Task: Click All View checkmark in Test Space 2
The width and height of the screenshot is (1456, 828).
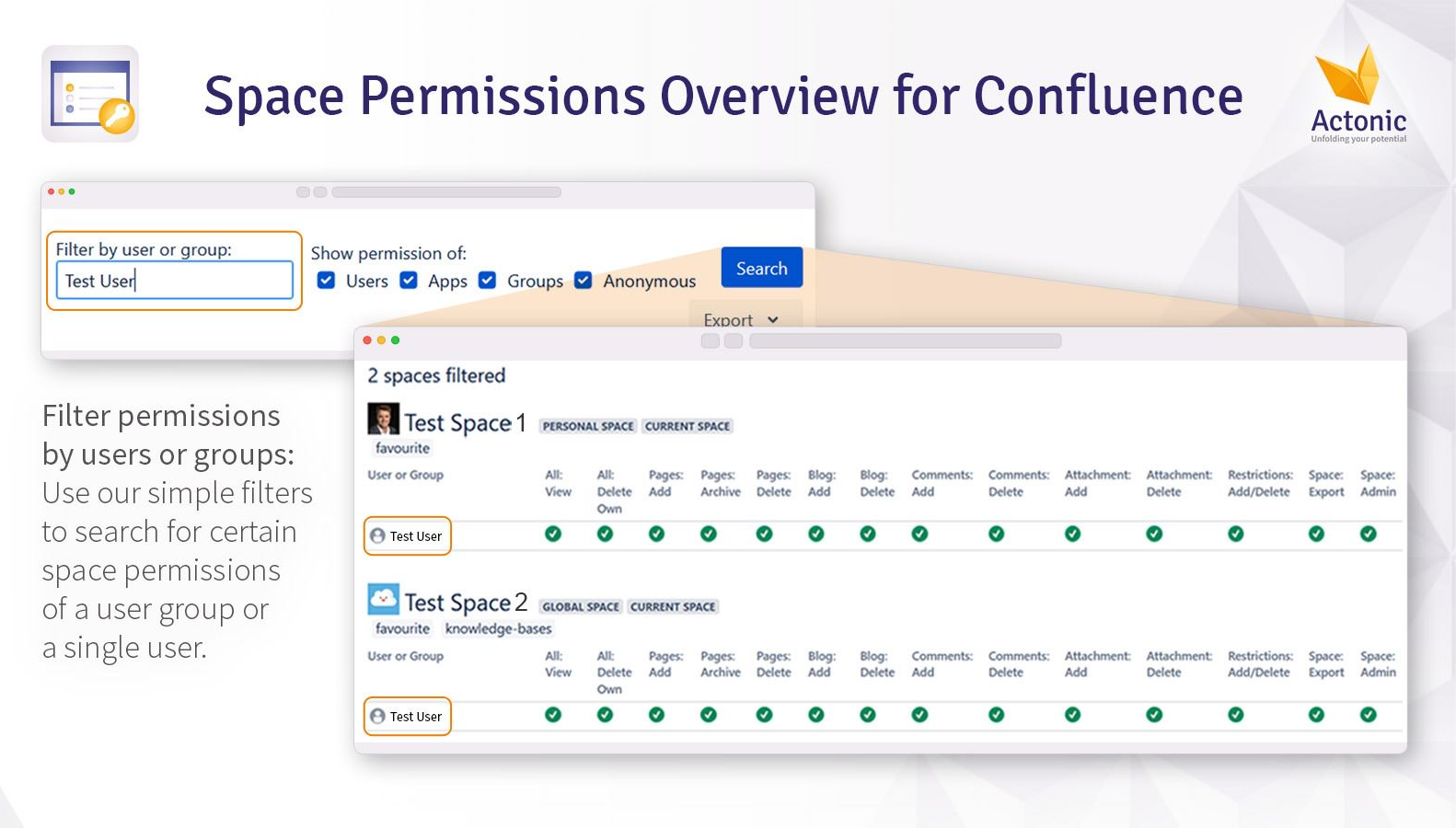Action: pos(553,715)
